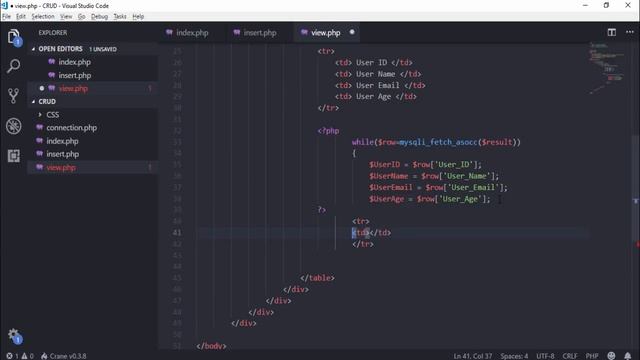Open the Extensions view icon

click(x=13, y=156)
